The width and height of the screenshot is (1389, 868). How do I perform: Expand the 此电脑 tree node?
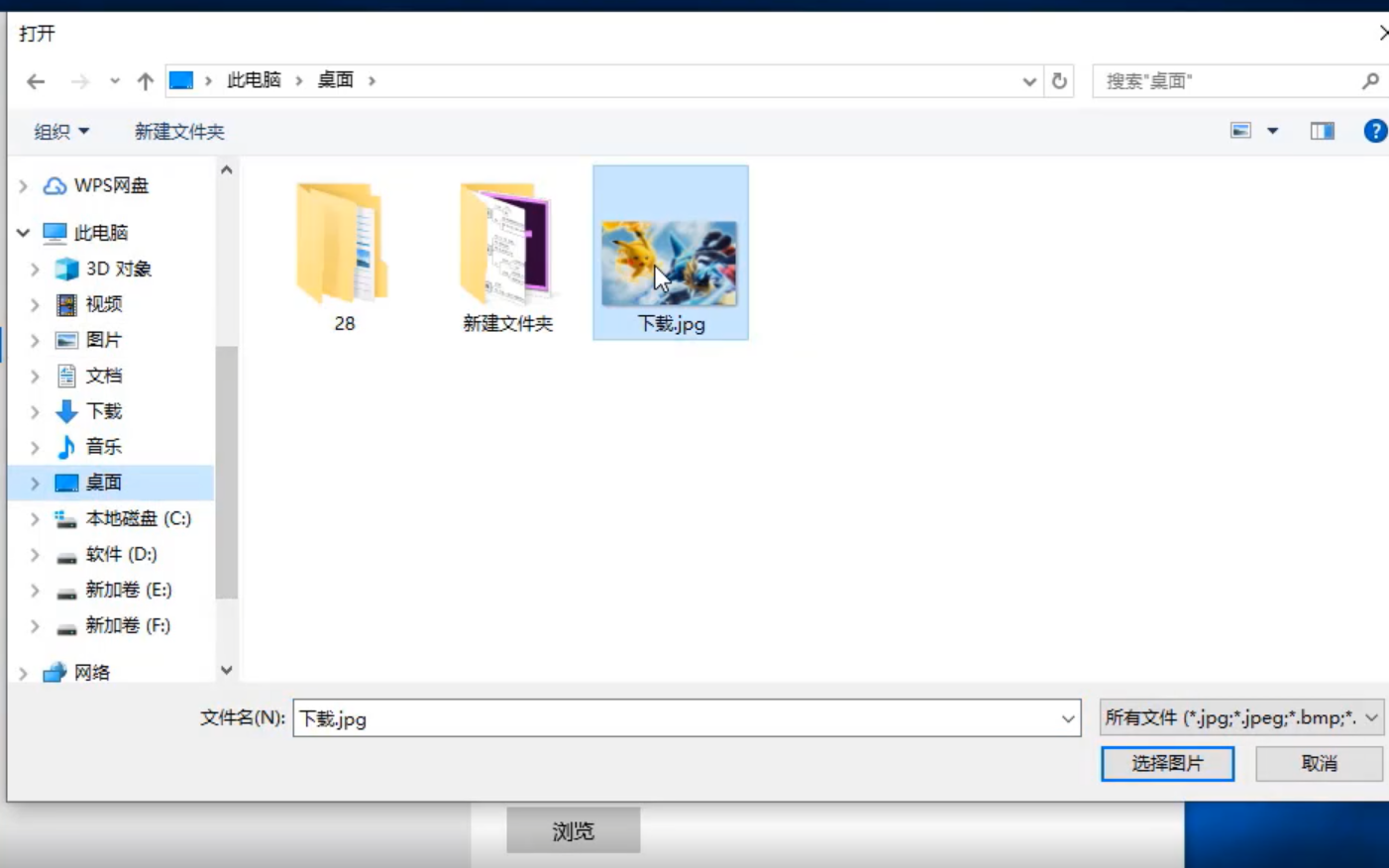click(x=22, y=232)
